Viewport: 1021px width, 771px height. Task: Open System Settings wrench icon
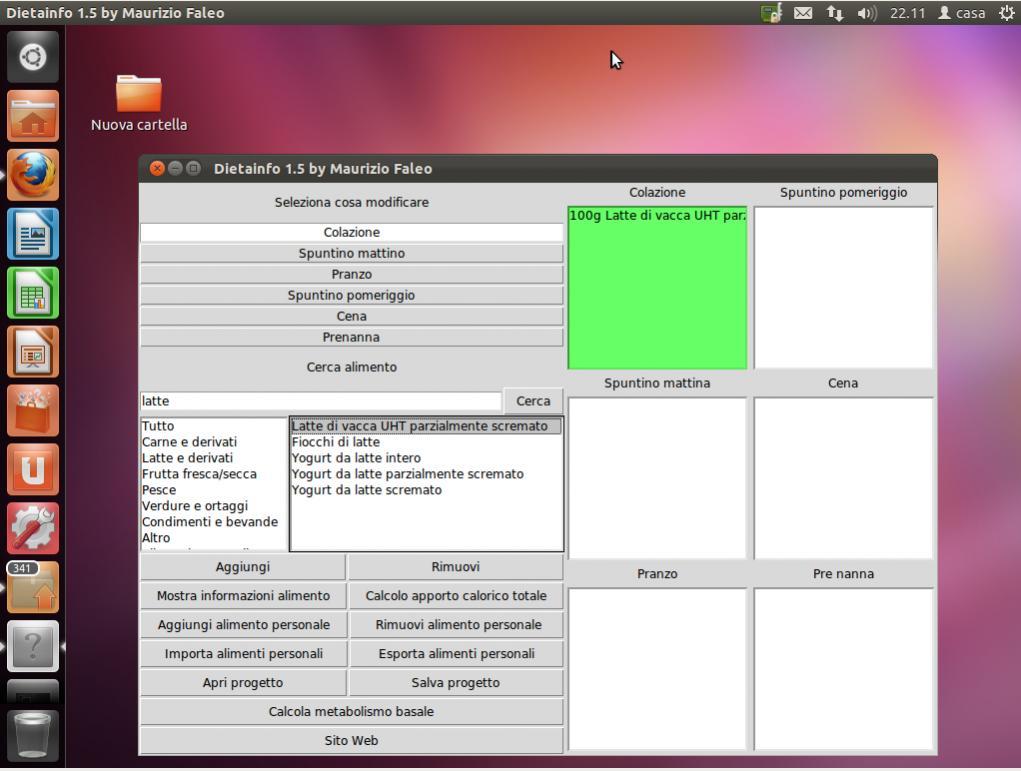click(x=33, y=529)
